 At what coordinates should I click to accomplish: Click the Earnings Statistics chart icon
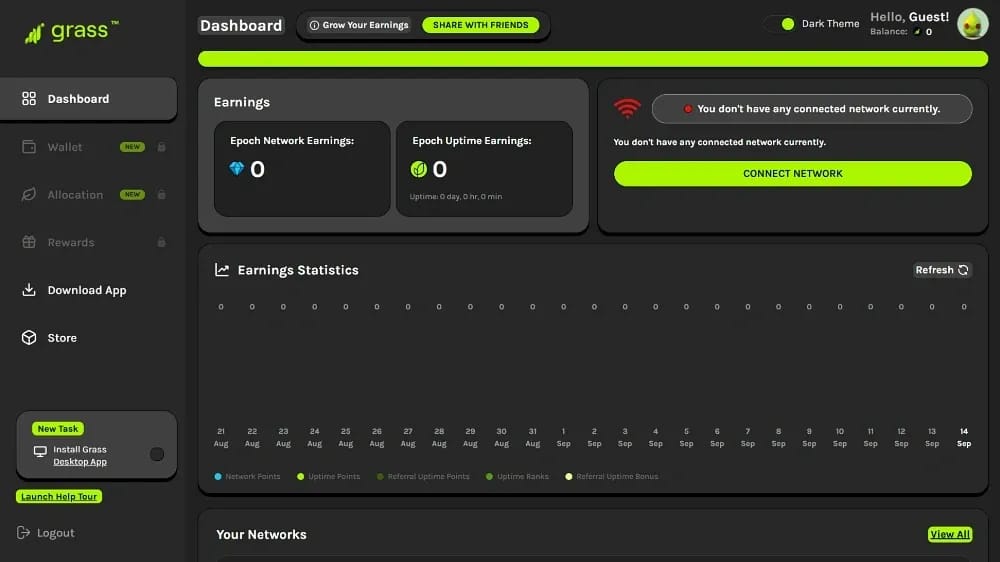point(221,270)
